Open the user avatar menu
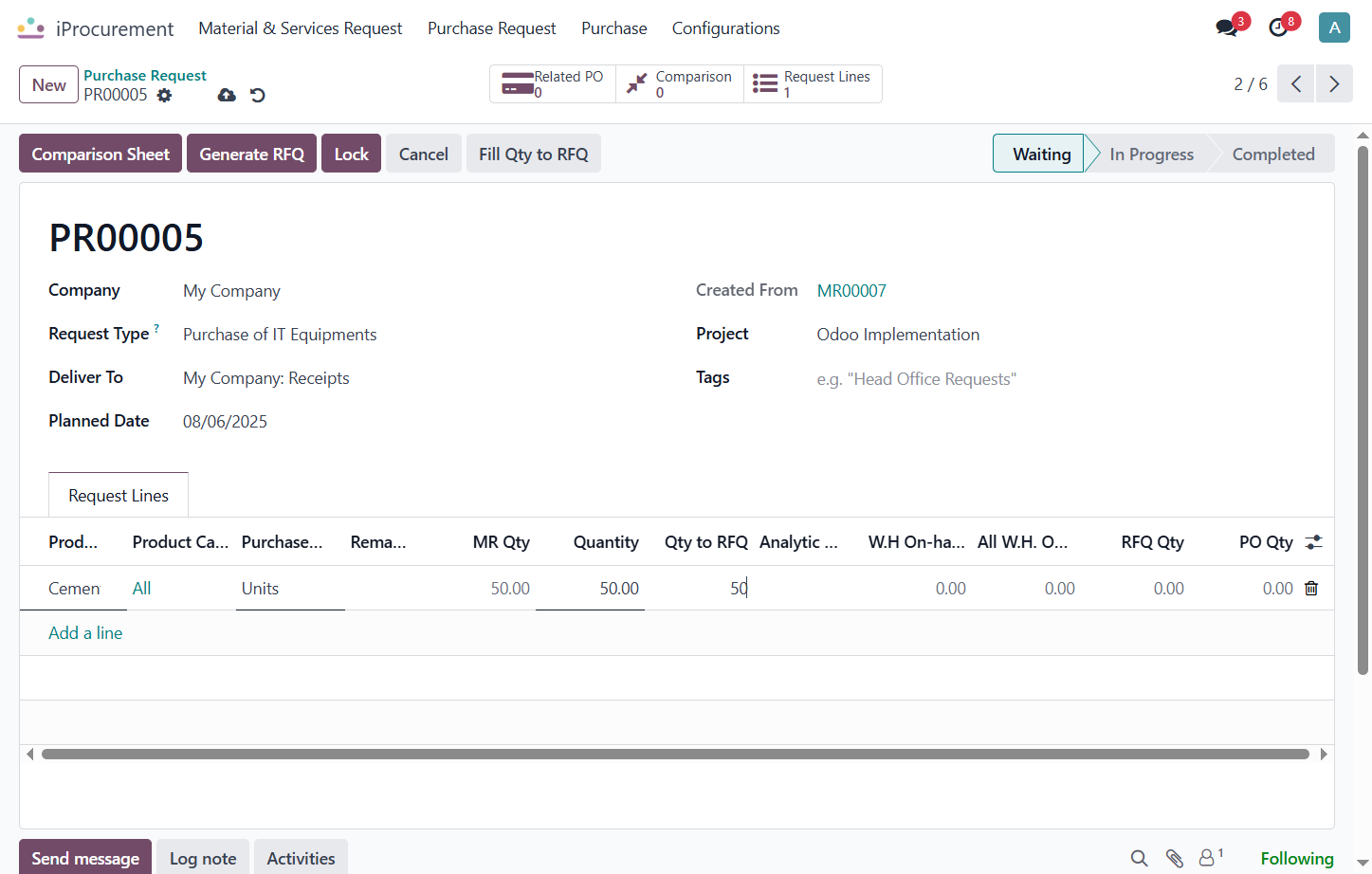 click(x=1334, y=27)
